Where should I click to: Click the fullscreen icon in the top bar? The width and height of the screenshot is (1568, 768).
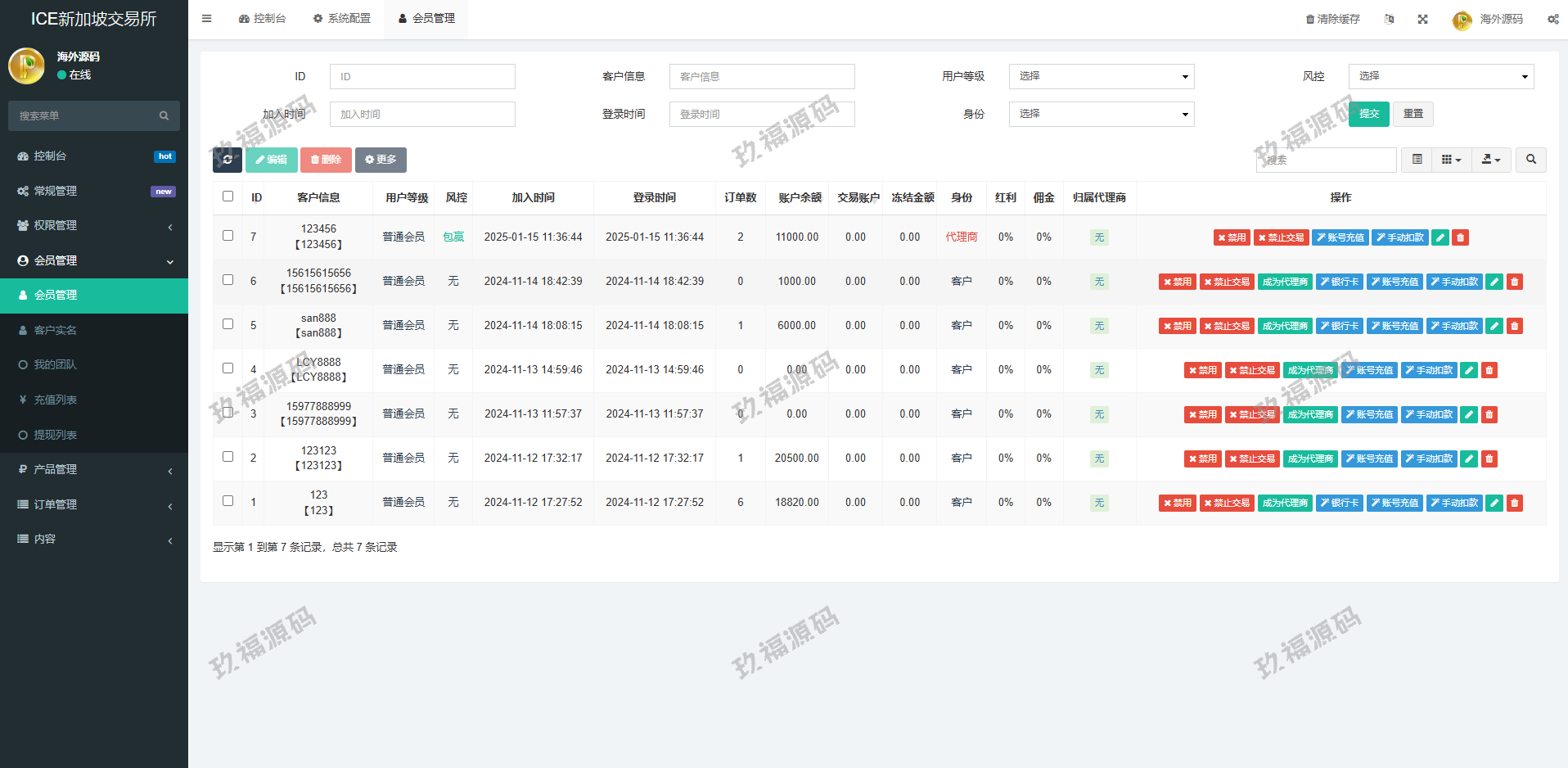1423,19
